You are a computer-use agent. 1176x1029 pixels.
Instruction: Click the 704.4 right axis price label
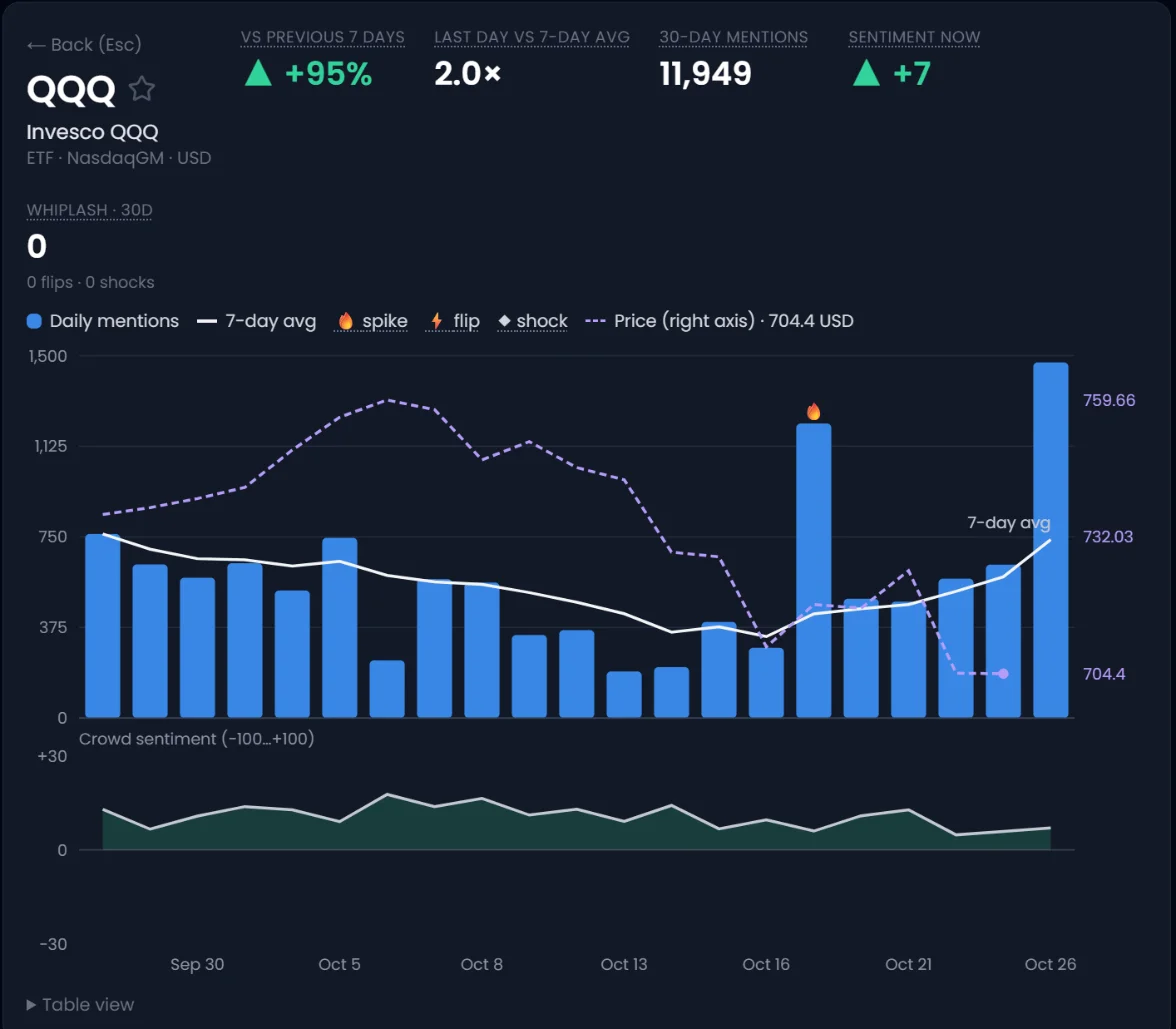point(1104,674)
